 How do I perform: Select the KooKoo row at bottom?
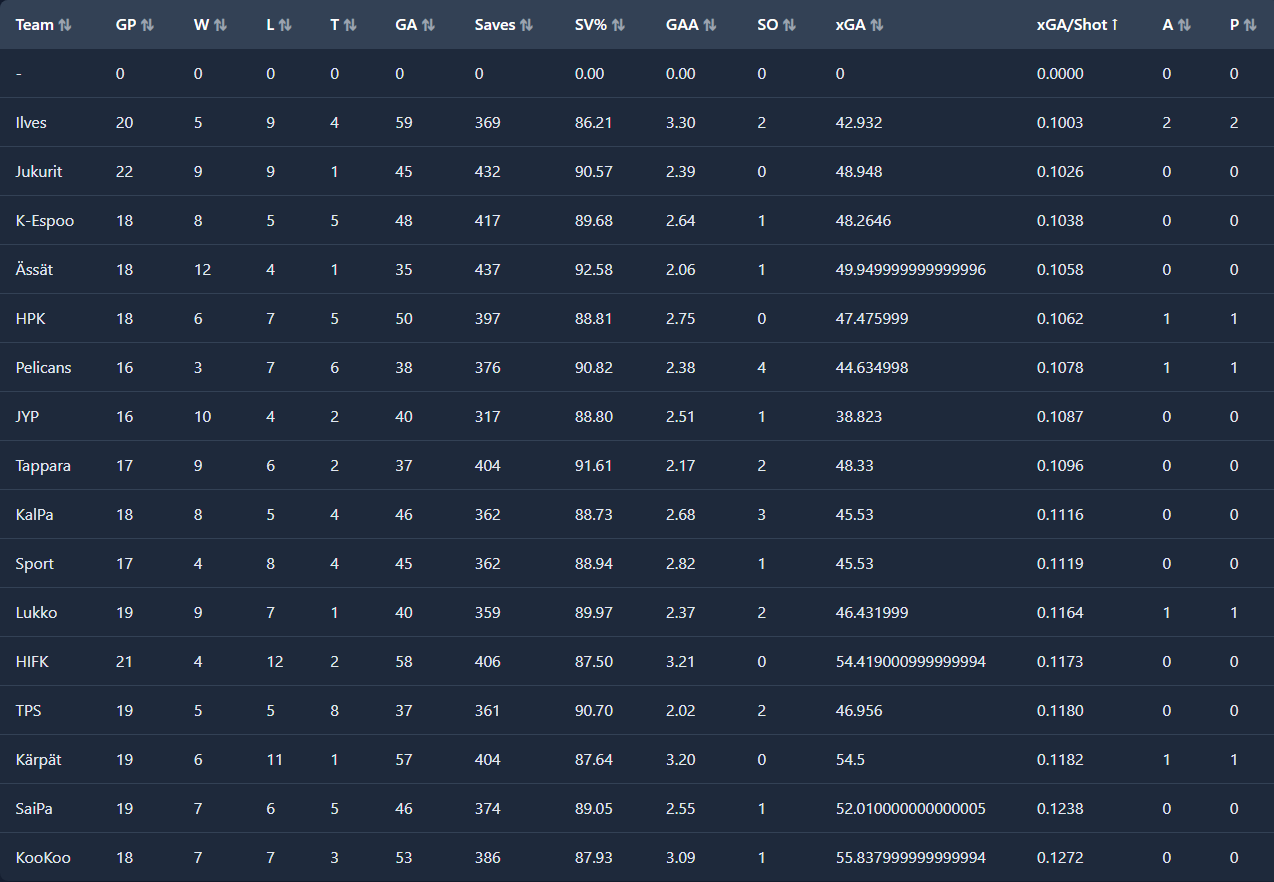click(43, 858)
